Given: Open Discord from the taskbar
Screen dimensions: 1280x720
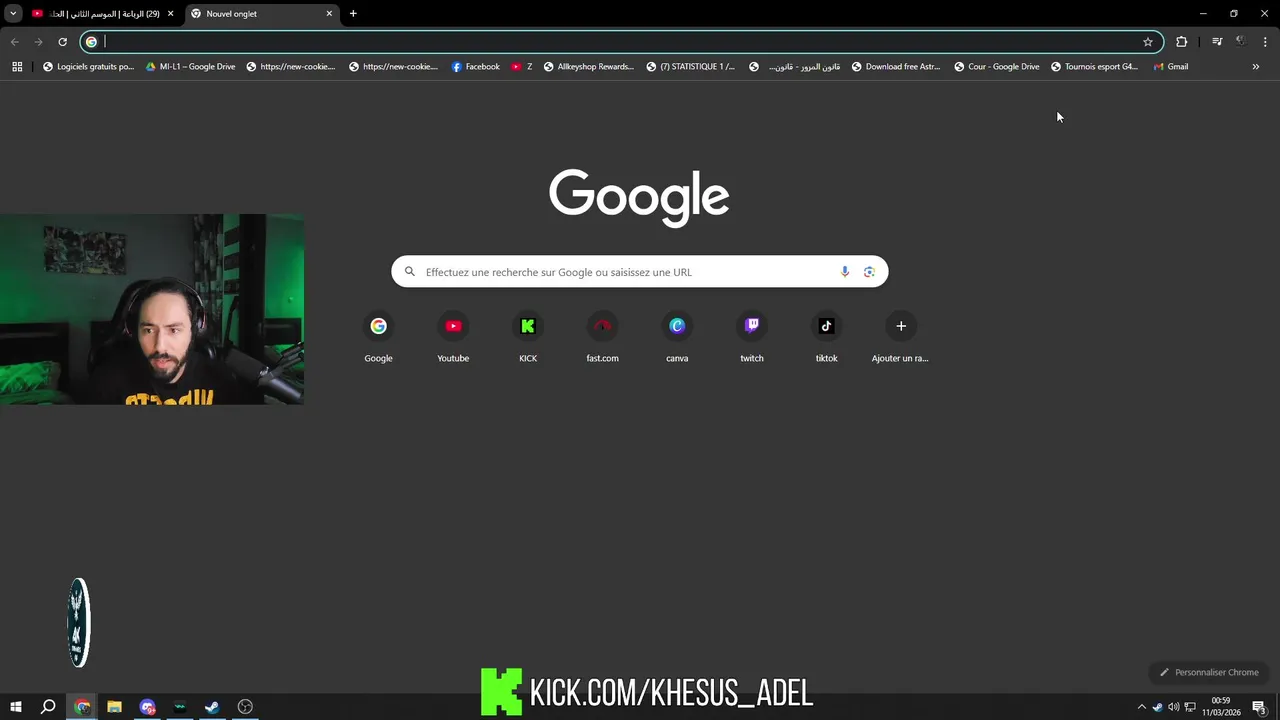Looking at the screenshot, I should pyautogui.click(x=147, y=707).
